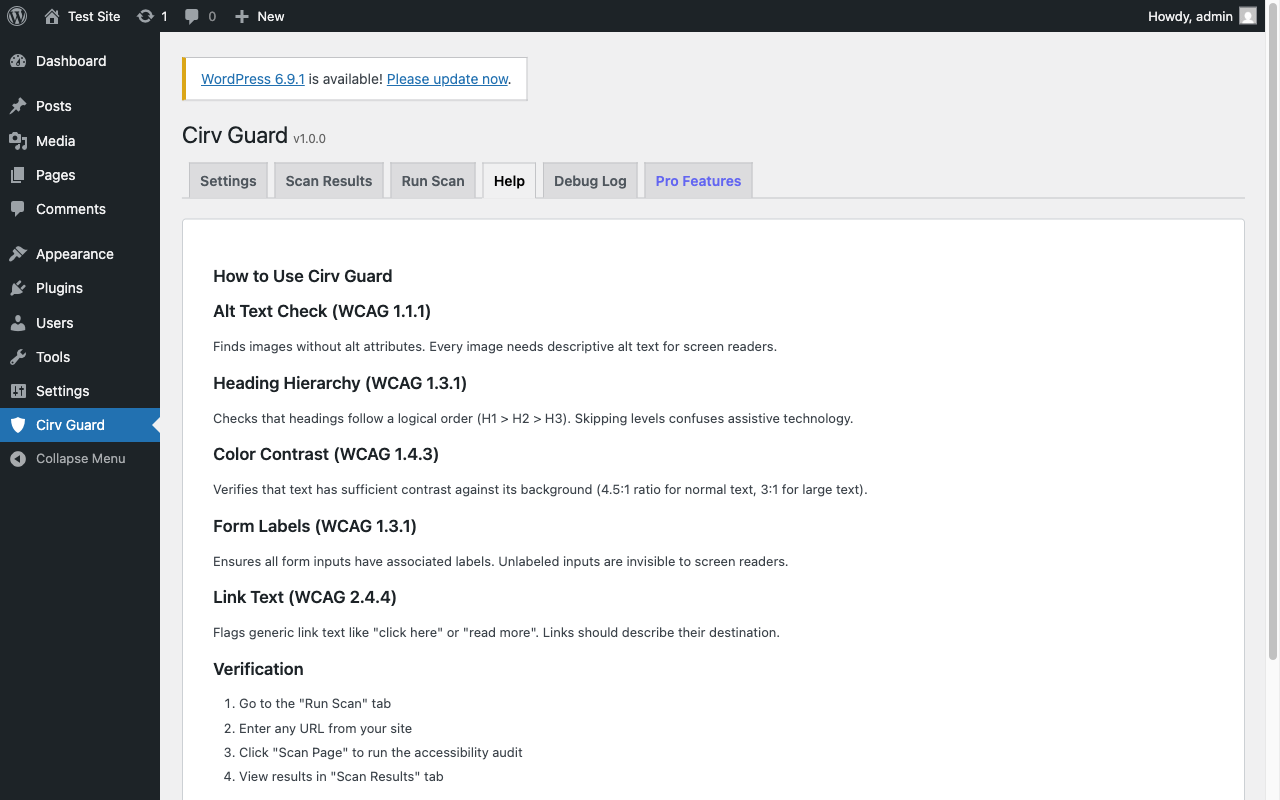This screenshot has width=1280, height=800.
Task: Check updates via the refresh arrows icon
Action: click(144, 16)
